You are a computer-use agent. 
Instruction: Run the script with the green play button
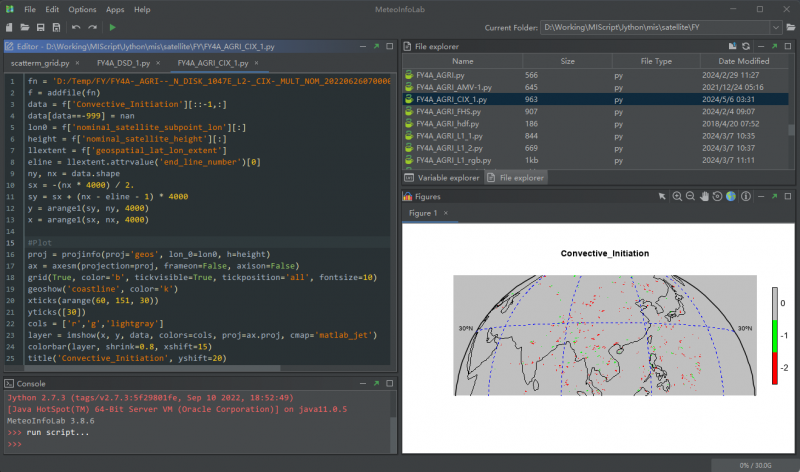pos(112,27)
